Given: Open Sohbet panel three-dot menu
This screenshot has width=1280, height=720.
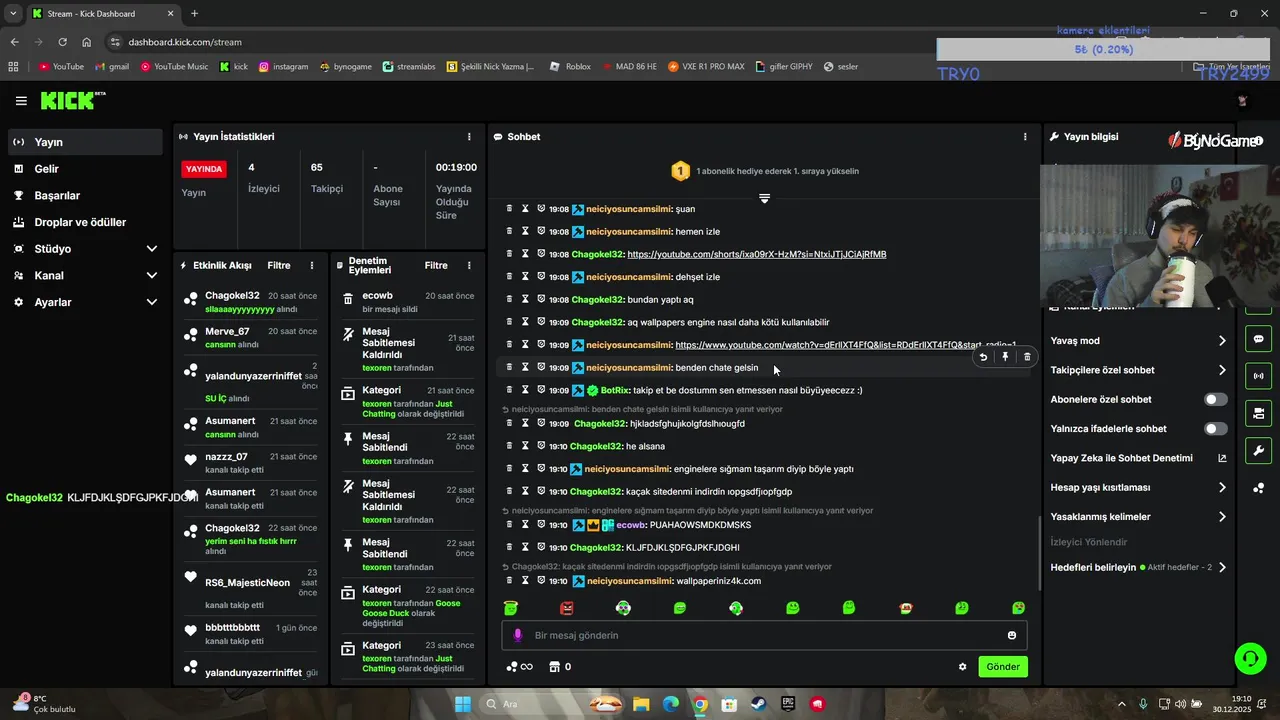Looking at the screenshot, I should (x=1025, y=137).
